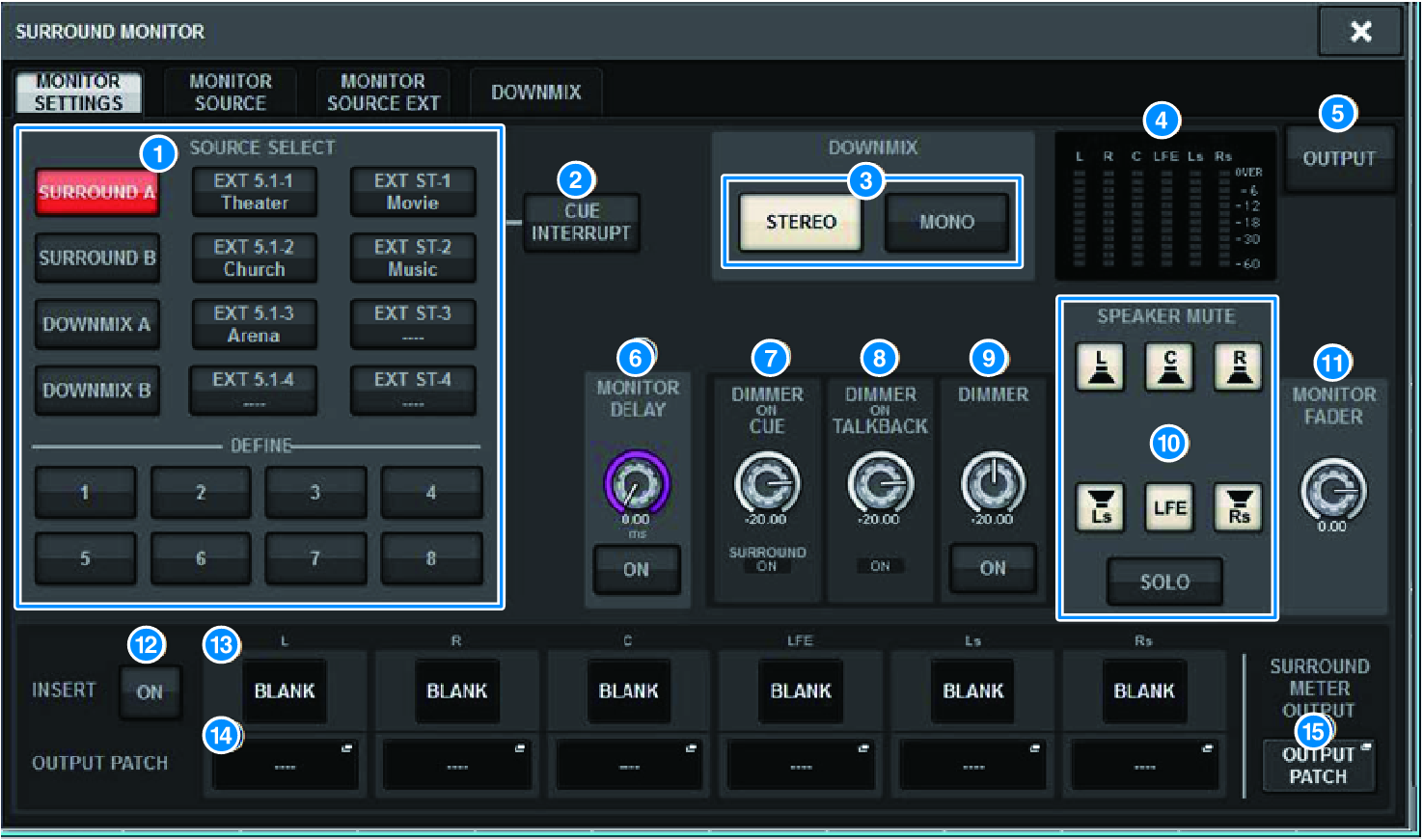
Task: Adjust the Dimmer on Talkback level knob
Action: 880,484
